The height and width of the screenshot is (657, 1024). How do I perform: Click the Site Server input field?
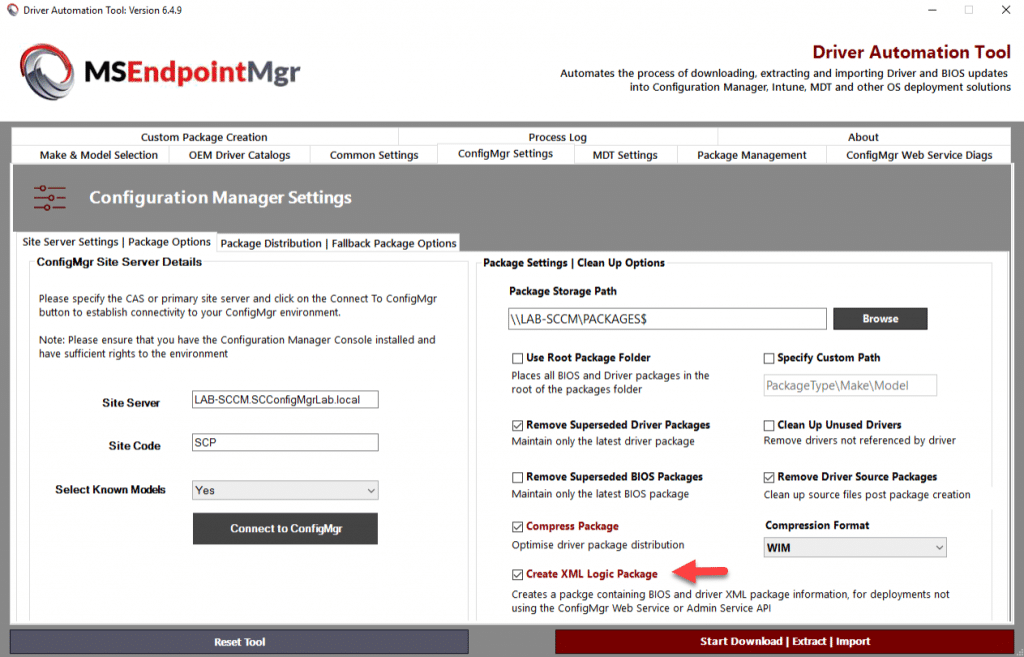click(x=285, y=400)
